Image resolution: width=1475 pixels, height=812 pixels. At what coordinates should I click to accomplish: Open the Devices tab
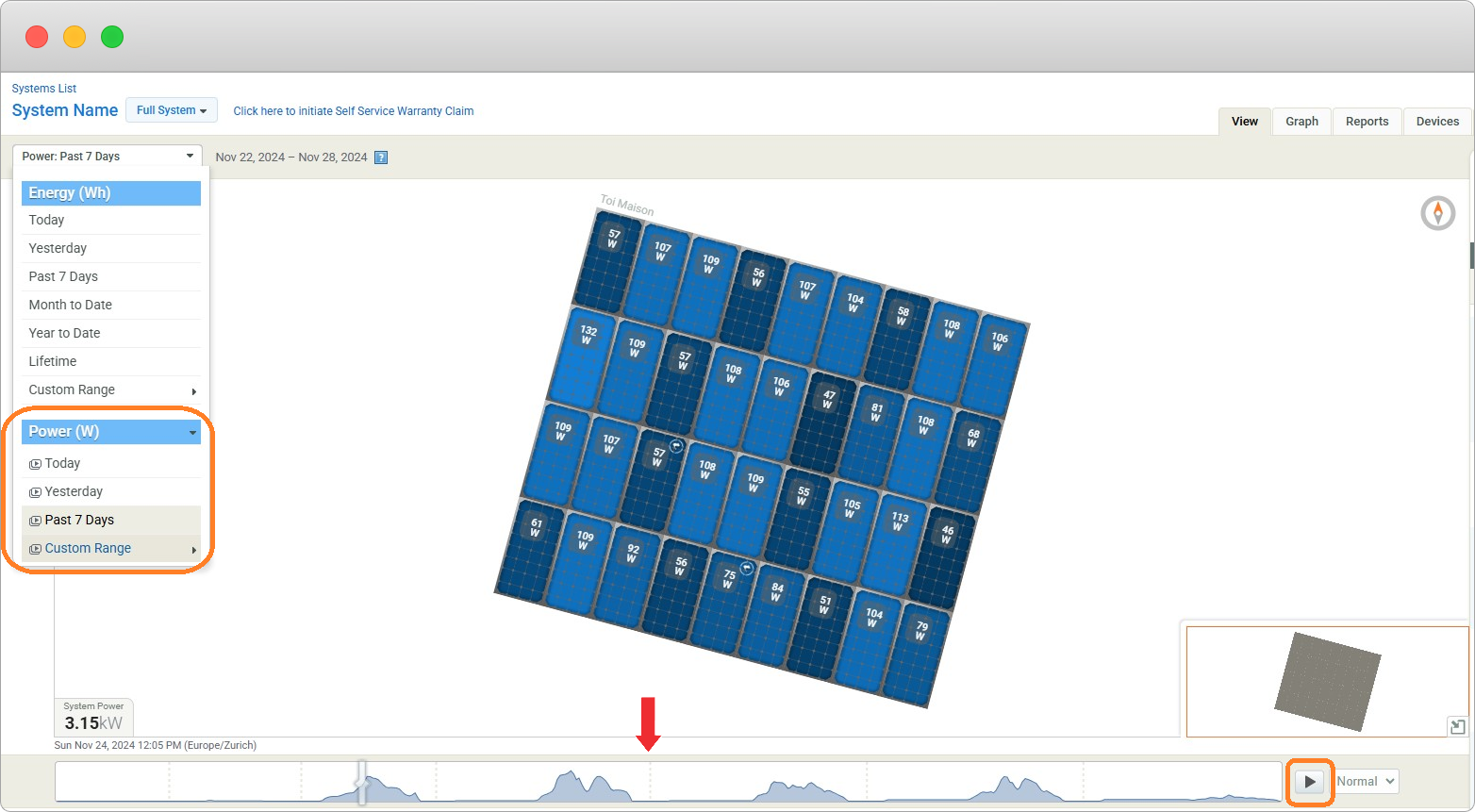1437,121
